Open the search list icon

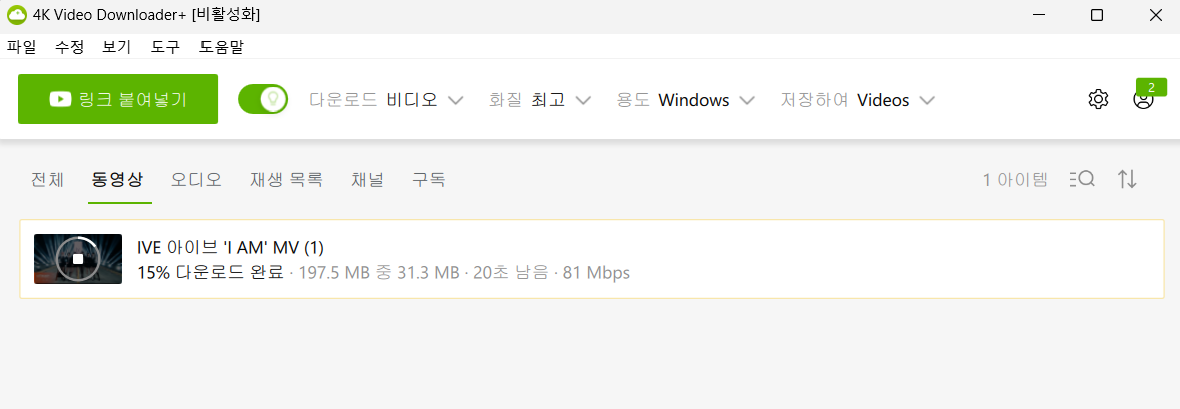1082,179
